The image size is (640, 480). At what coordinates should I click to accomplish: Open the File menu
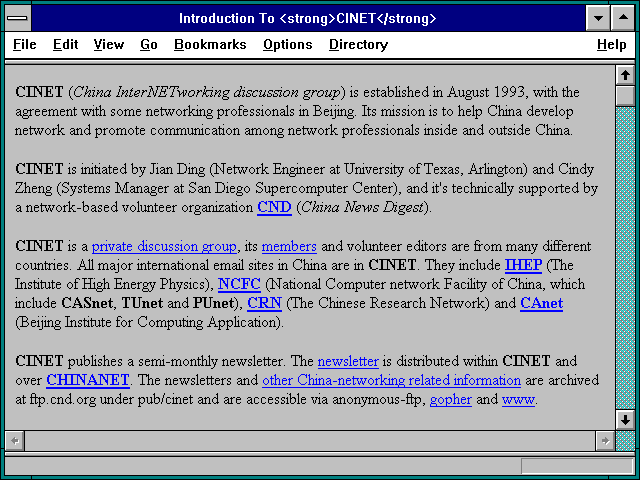point(24,44)
